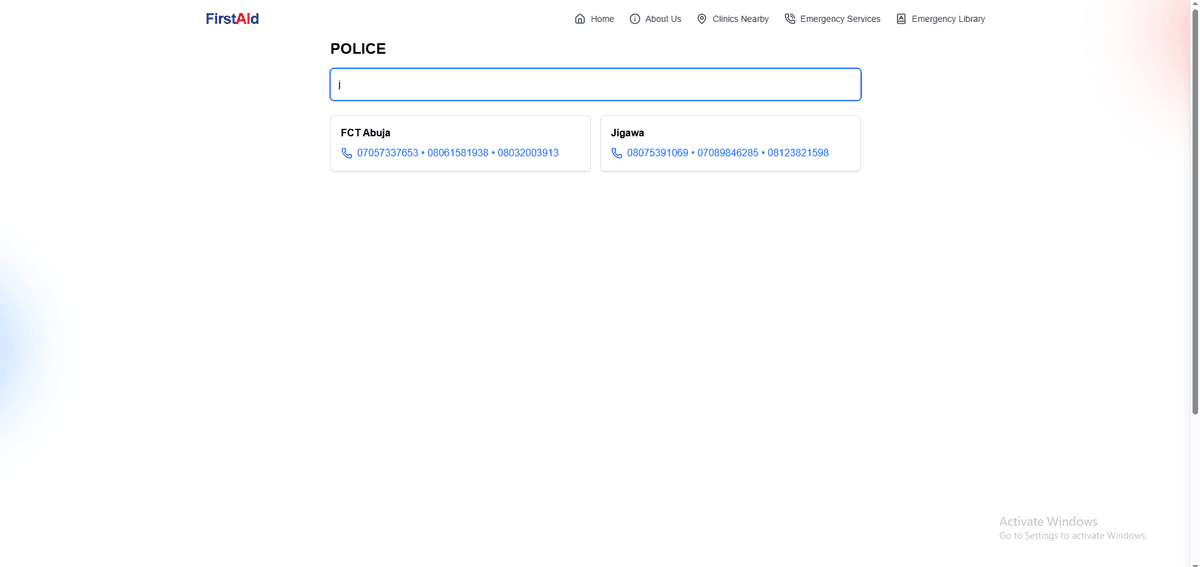Call Jigawa number 08075391069

tap(658, 153)
